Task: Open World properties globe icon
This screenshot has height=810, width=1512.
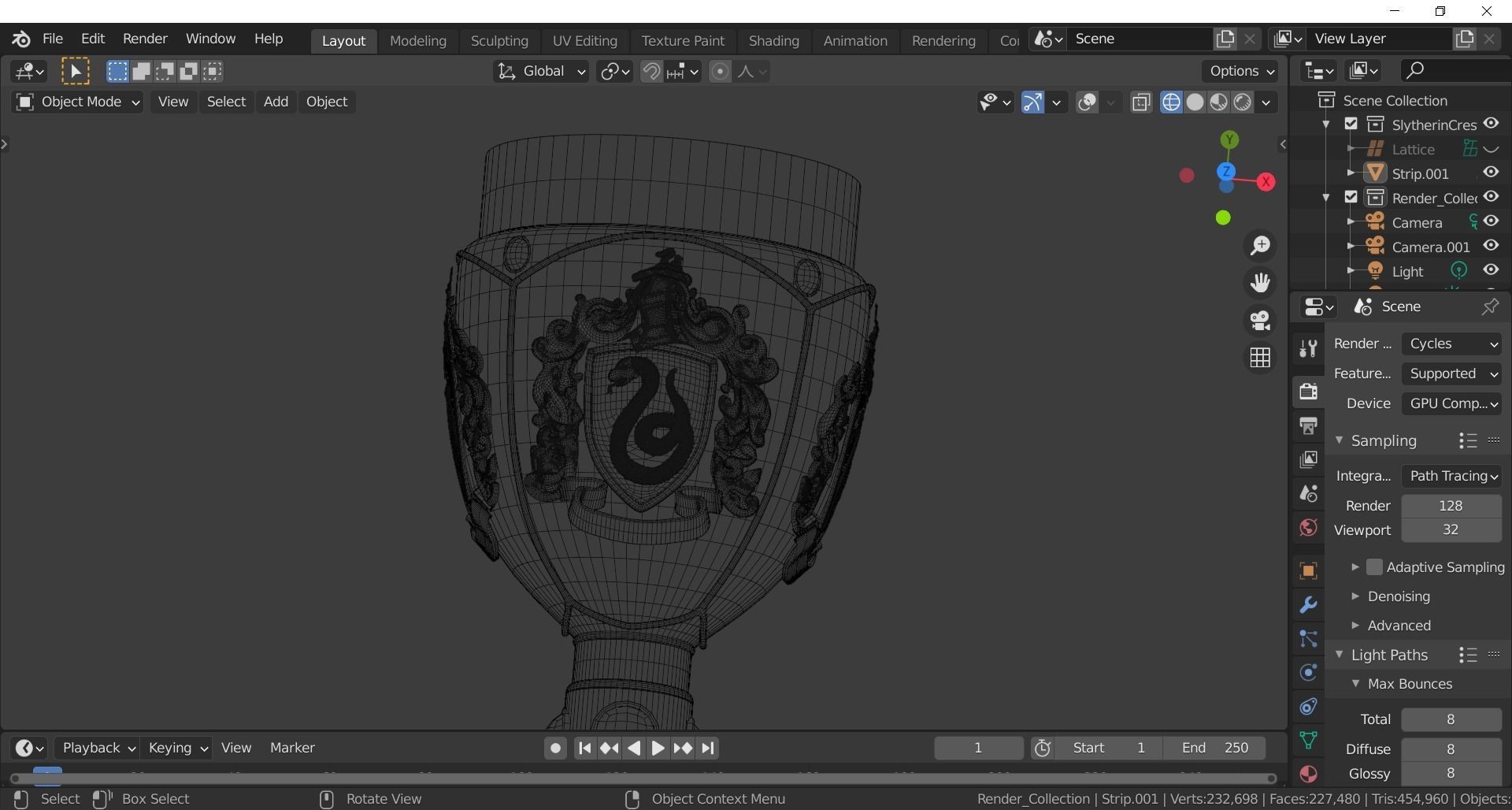Action: [1308, 527]
